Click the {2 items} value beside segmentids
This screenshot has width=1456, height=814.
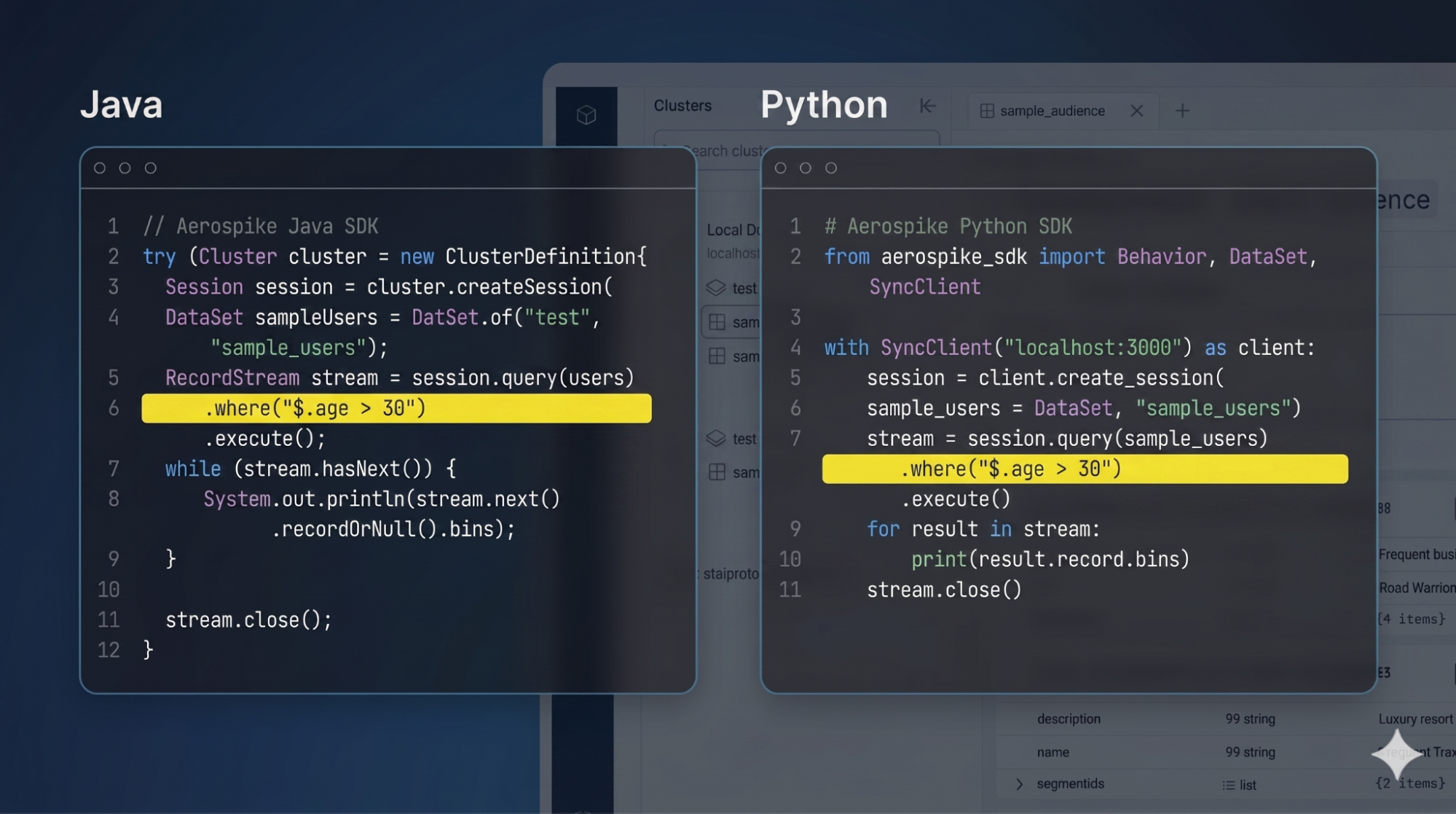[x=1411, y=783]
